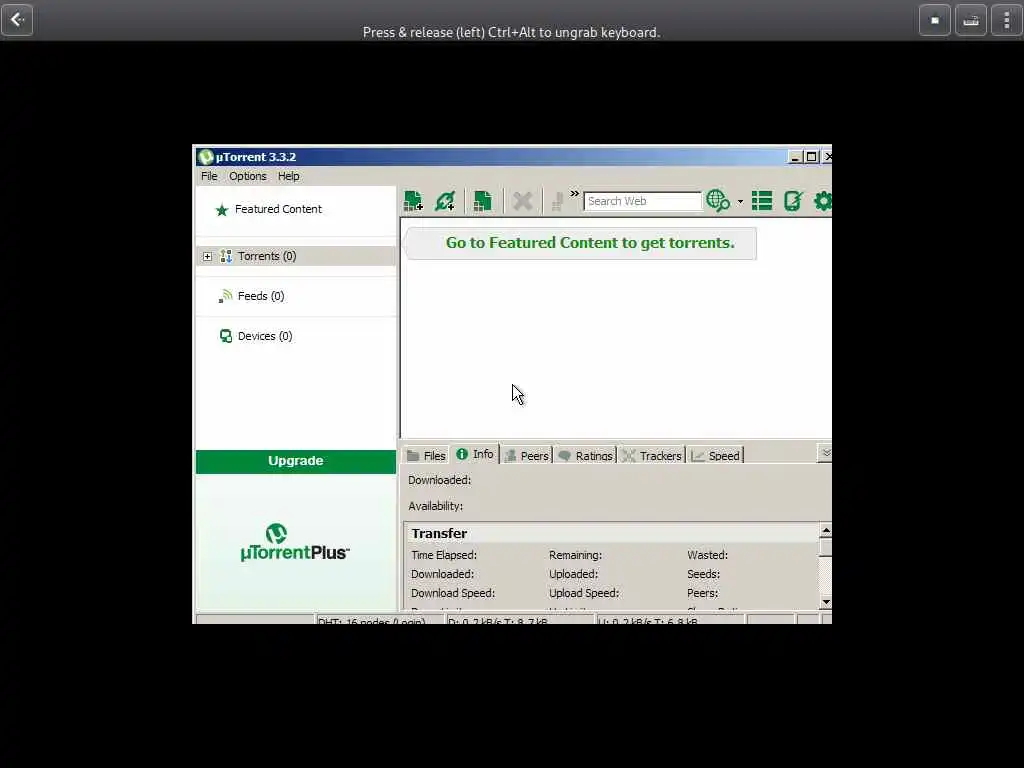Image resolution: width=1024 pixels, height=768 pixels.
Task: Switch to the Files tab
Action: coord(426,455)
